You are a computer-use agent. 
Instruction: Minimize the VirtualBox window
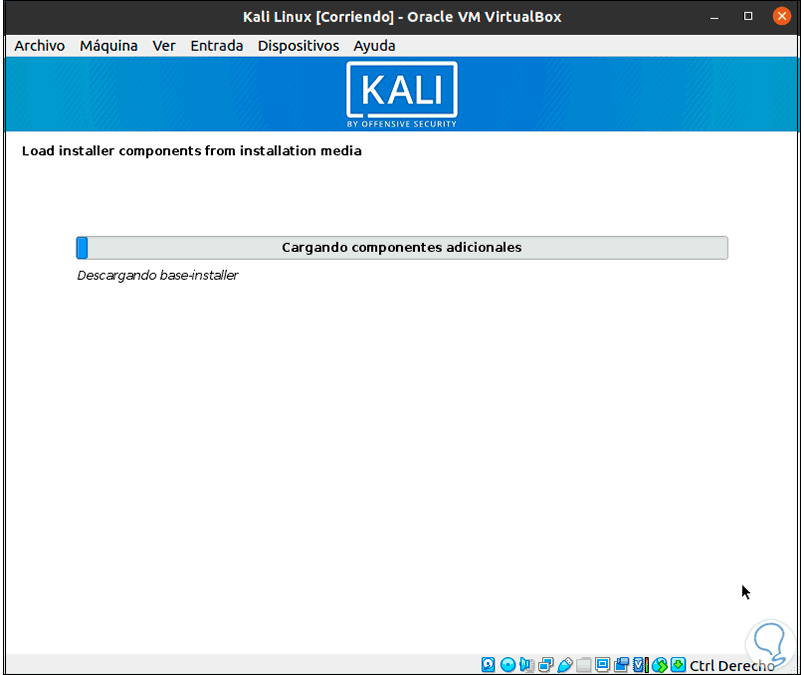(714, 16)
